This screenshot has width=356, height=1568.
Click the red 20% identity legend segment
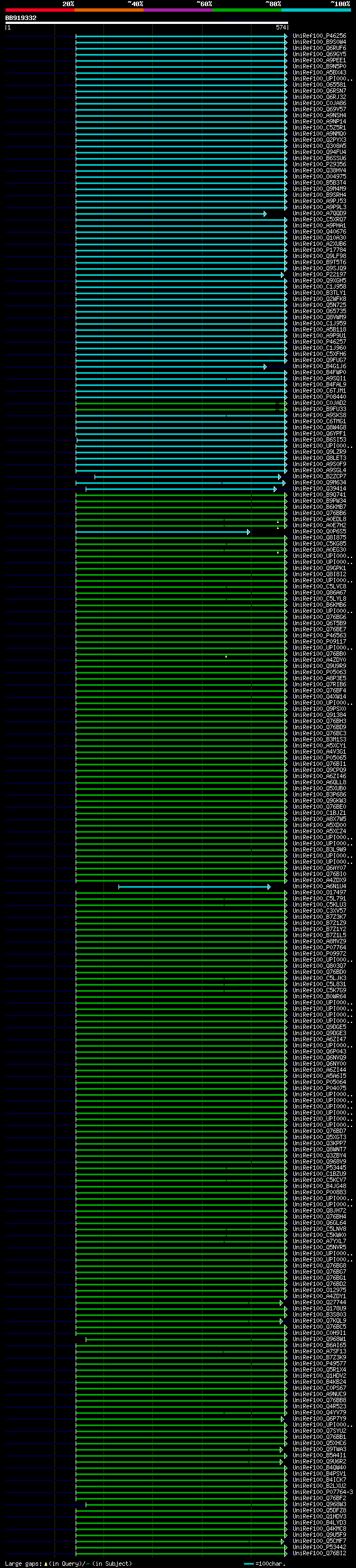pos(39,10)
